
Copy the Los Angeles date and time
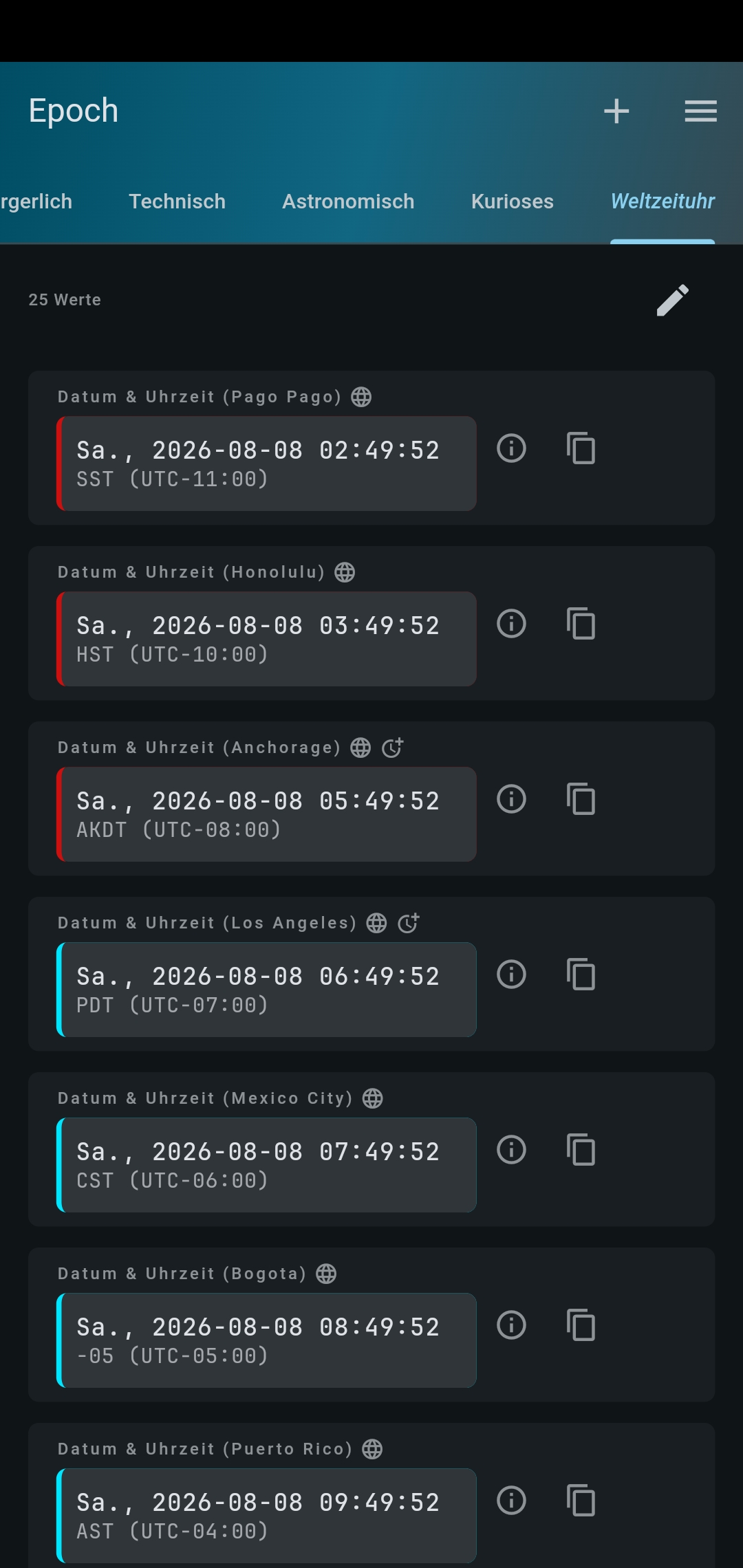pyautogui.click(x=581, y=974)
